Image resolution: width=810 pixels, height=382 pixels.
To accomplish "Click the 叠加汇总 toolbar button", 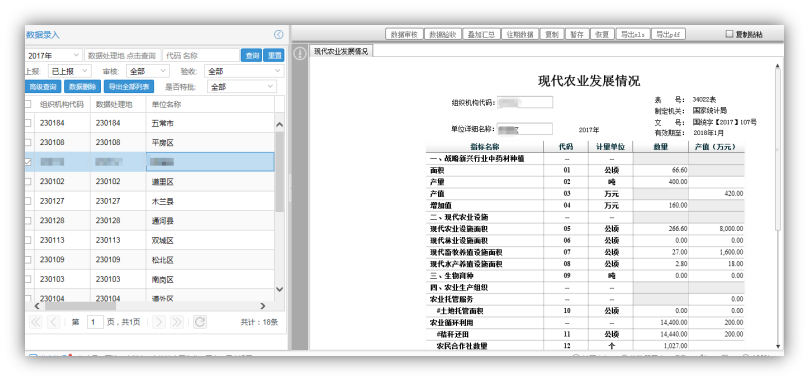I will pos(481,34).
